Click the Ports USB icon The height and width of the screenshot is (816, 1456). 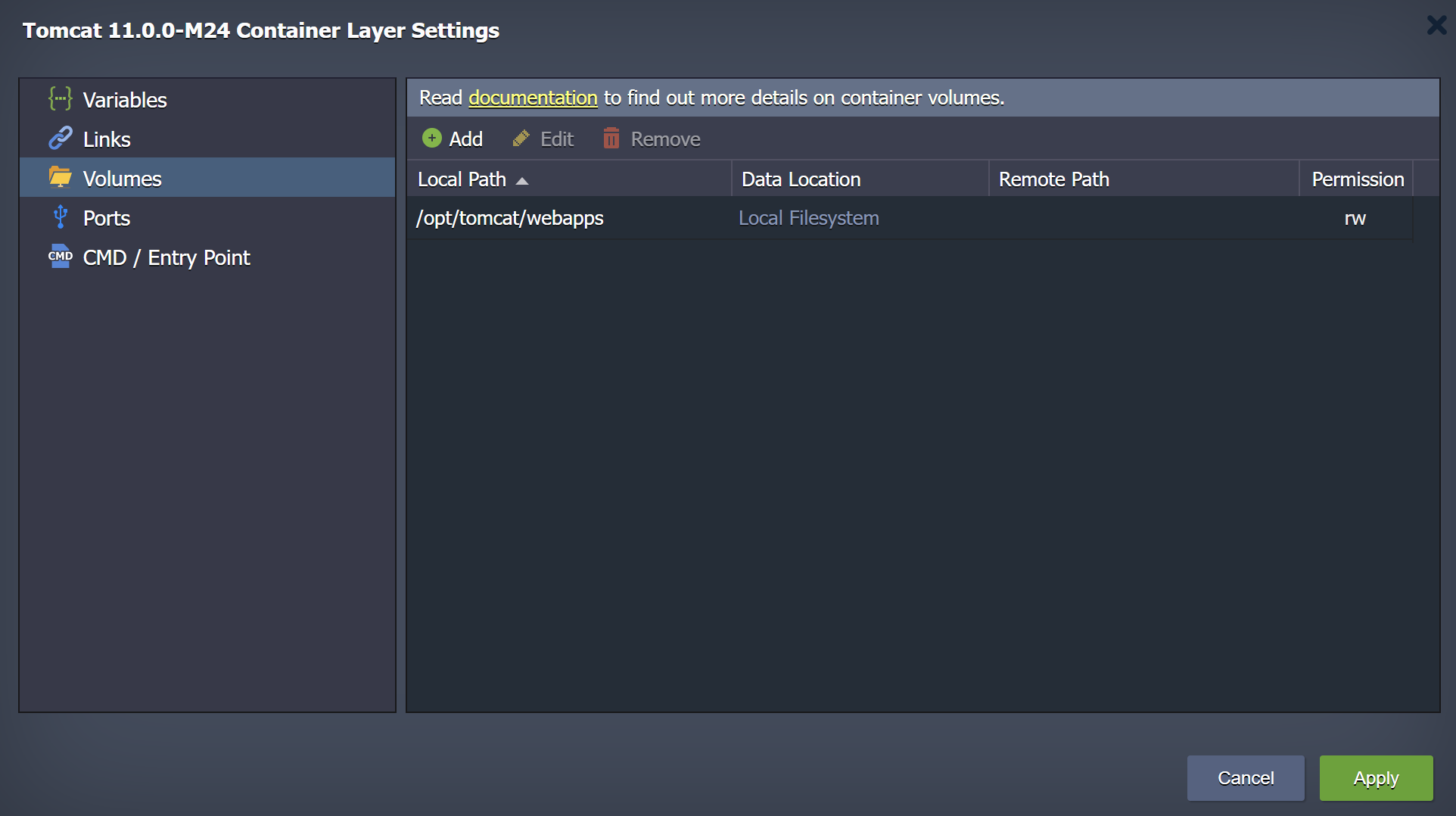[61, 216]
